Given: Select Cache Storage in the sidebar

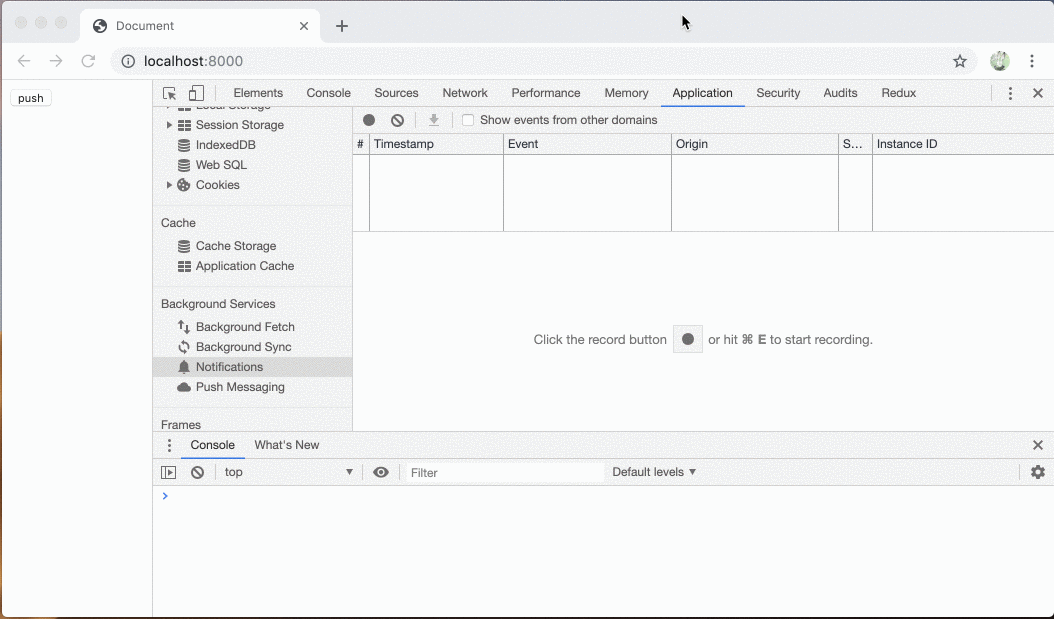Looking at the screenshot, I should [x=235, y=246].
